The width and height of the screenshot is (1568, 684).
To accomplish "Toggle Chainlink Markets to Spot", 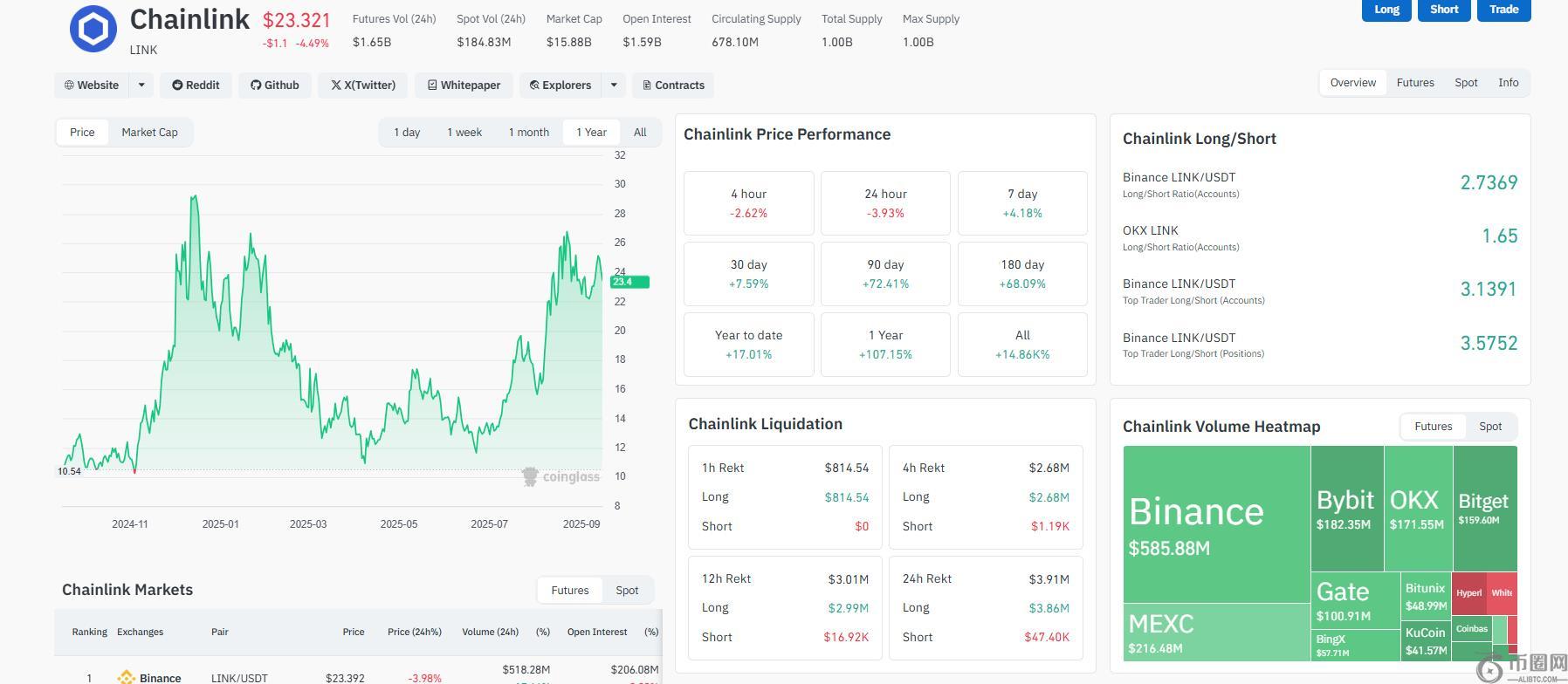I will [626, 590].
